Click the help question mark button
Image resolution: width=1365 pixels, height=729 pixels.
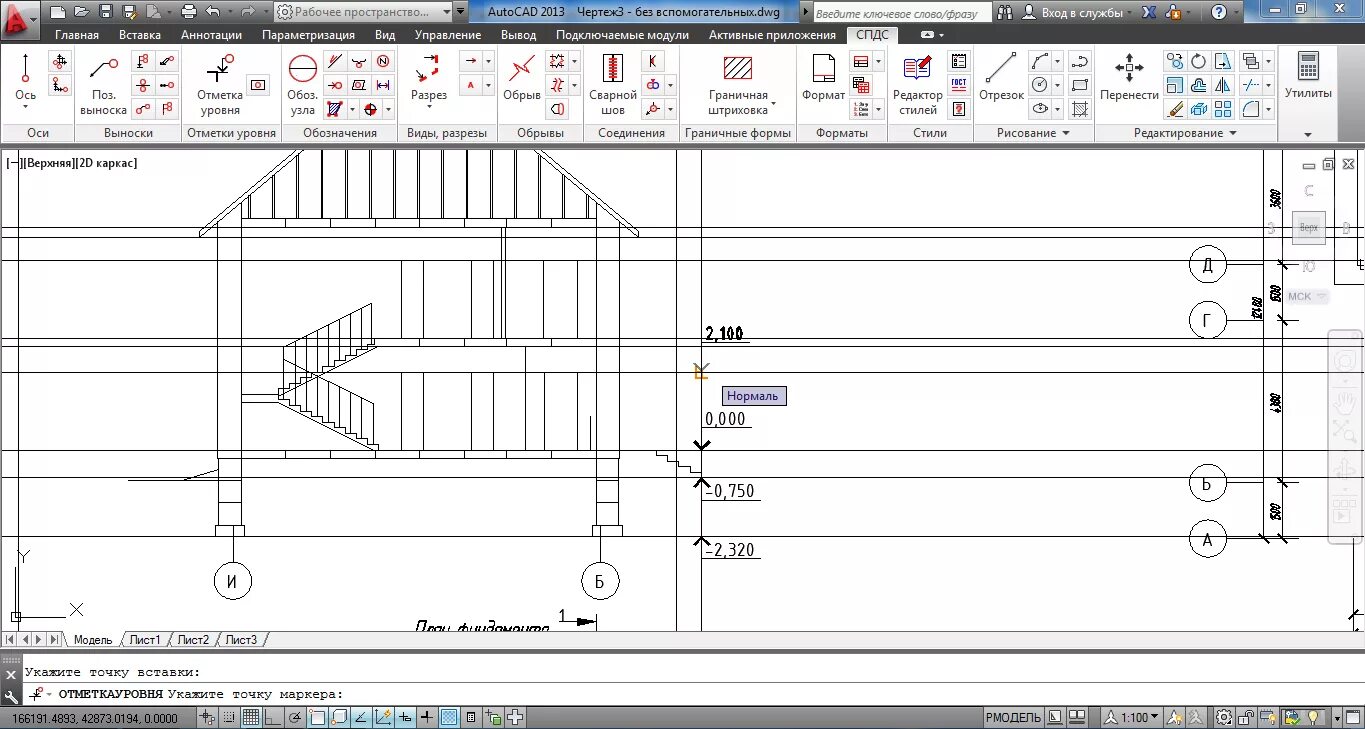[1218, 13]
